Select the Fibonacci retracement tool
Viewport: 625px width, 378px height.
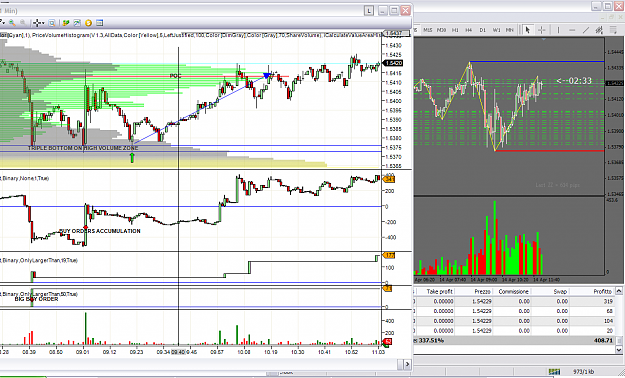[613, 30]
